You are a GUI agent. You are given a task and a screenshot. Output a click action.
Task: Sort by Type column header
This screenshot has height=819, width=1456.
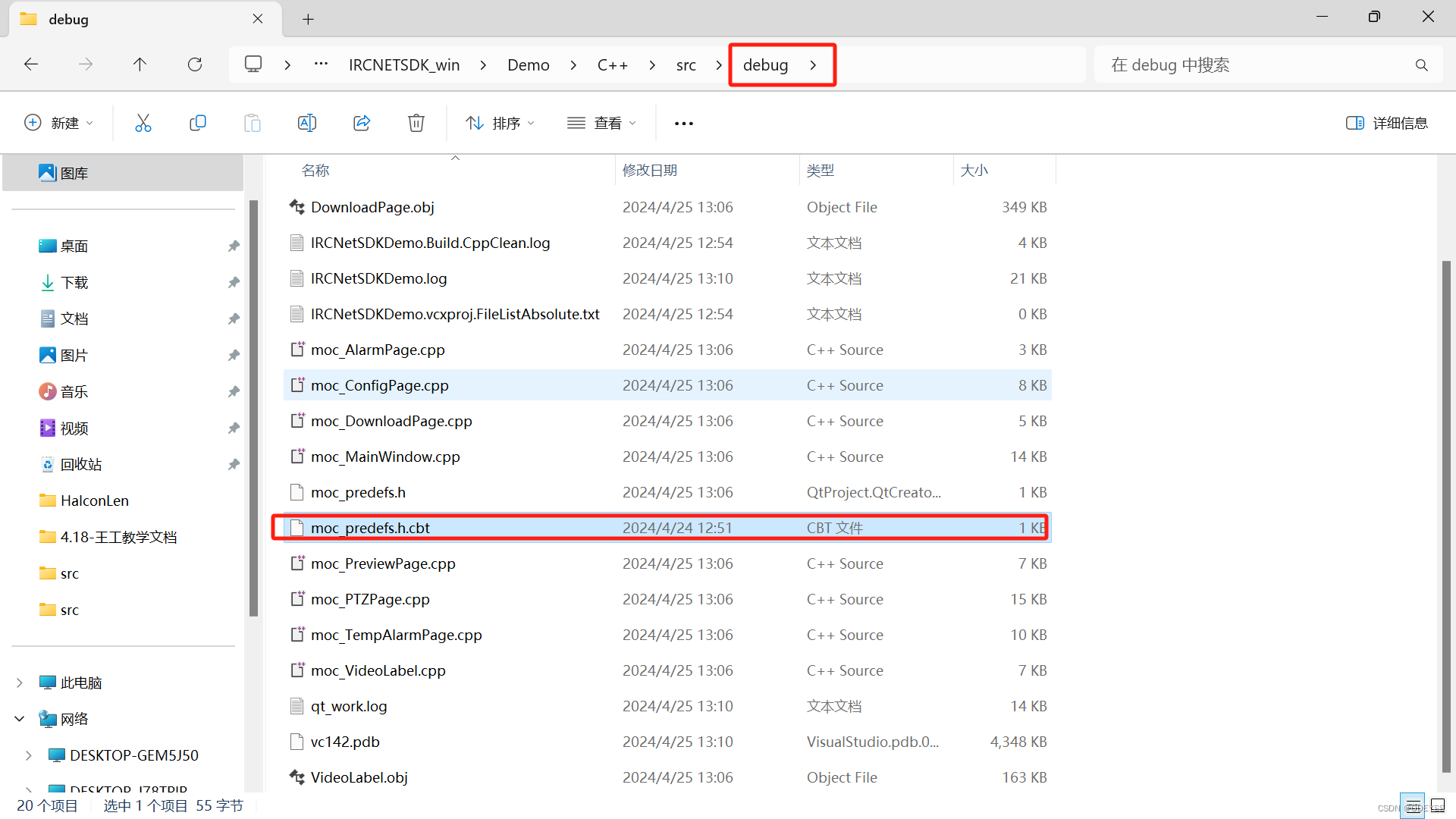[877, 171]
